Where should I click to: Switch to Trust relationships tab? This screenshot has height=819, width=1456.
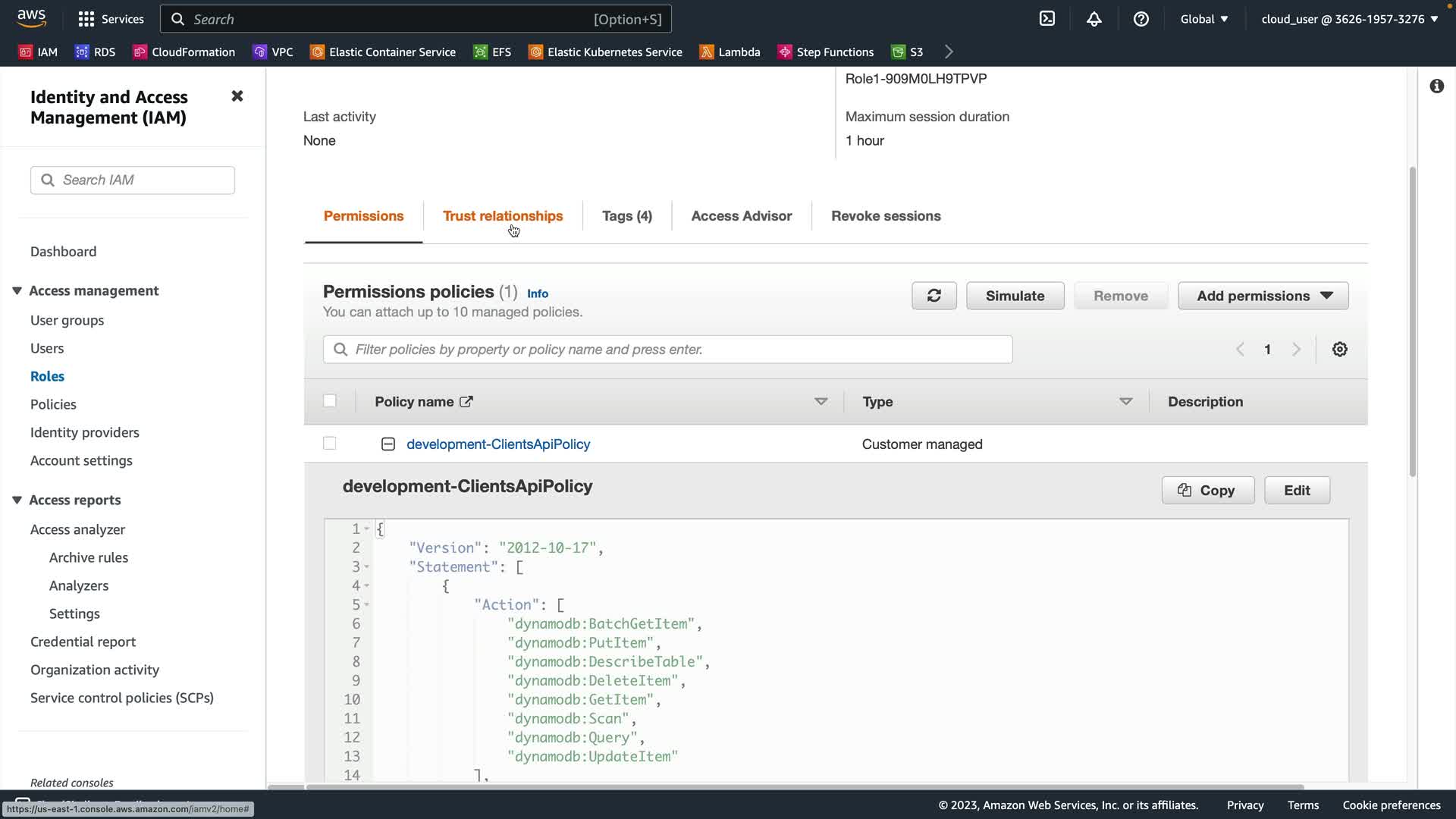[502, 216]
